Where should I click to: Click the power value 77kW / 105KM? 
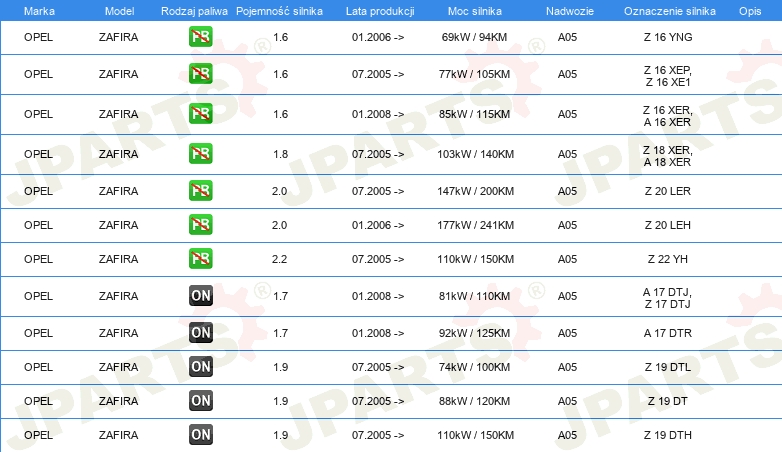474,74
